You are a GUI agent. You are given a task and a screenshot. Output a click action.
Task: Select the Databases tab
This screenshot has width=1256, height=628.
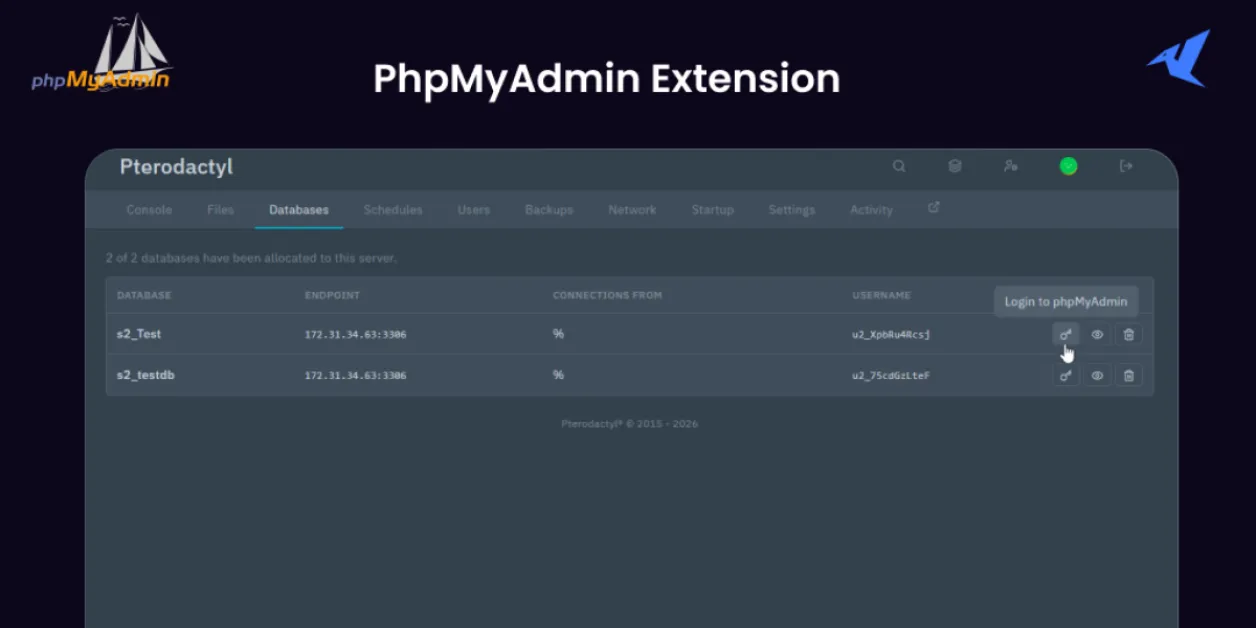coord(299,210)
